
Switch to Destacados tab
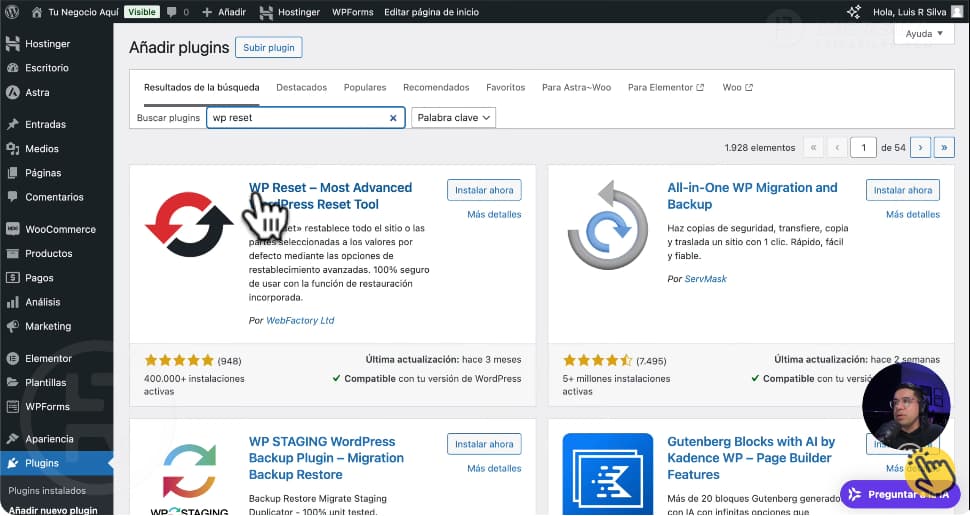click(x=301, y=87)
